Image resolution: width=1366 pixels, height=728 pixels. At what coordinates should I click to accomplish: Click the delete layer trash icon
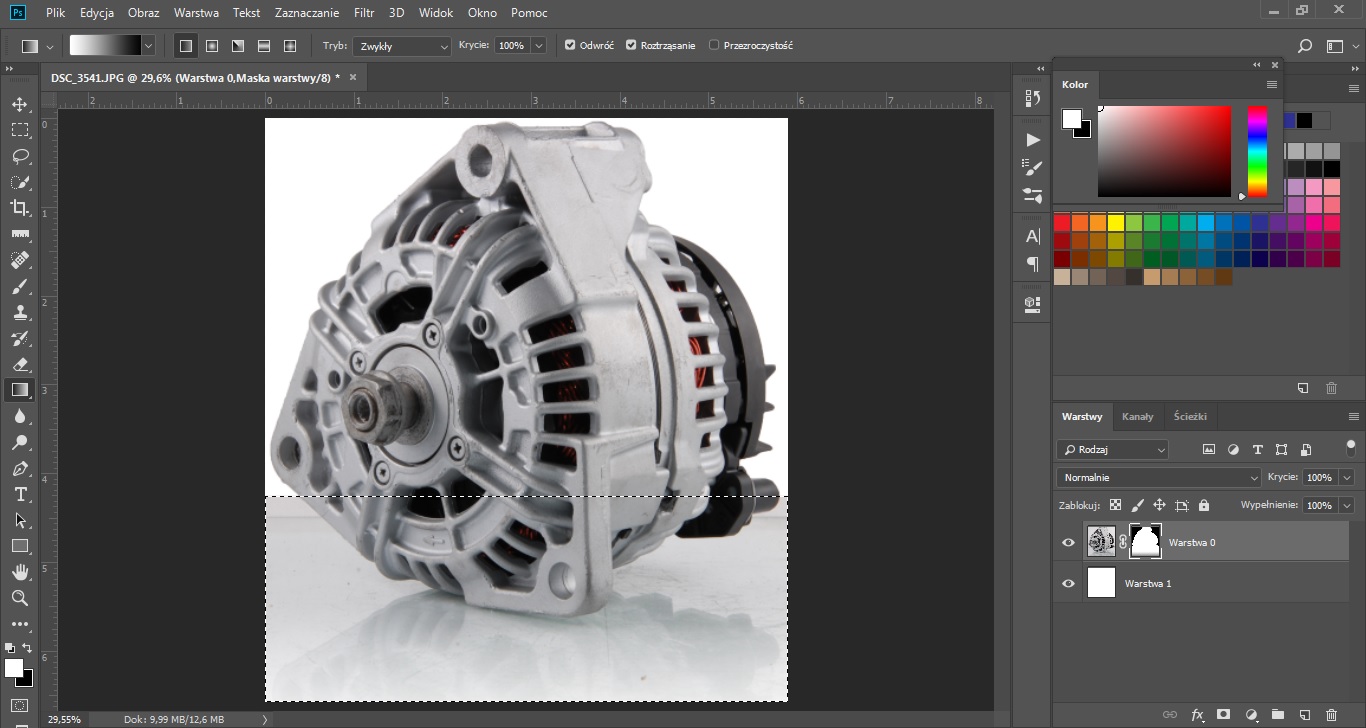(x=1330, y=715)
